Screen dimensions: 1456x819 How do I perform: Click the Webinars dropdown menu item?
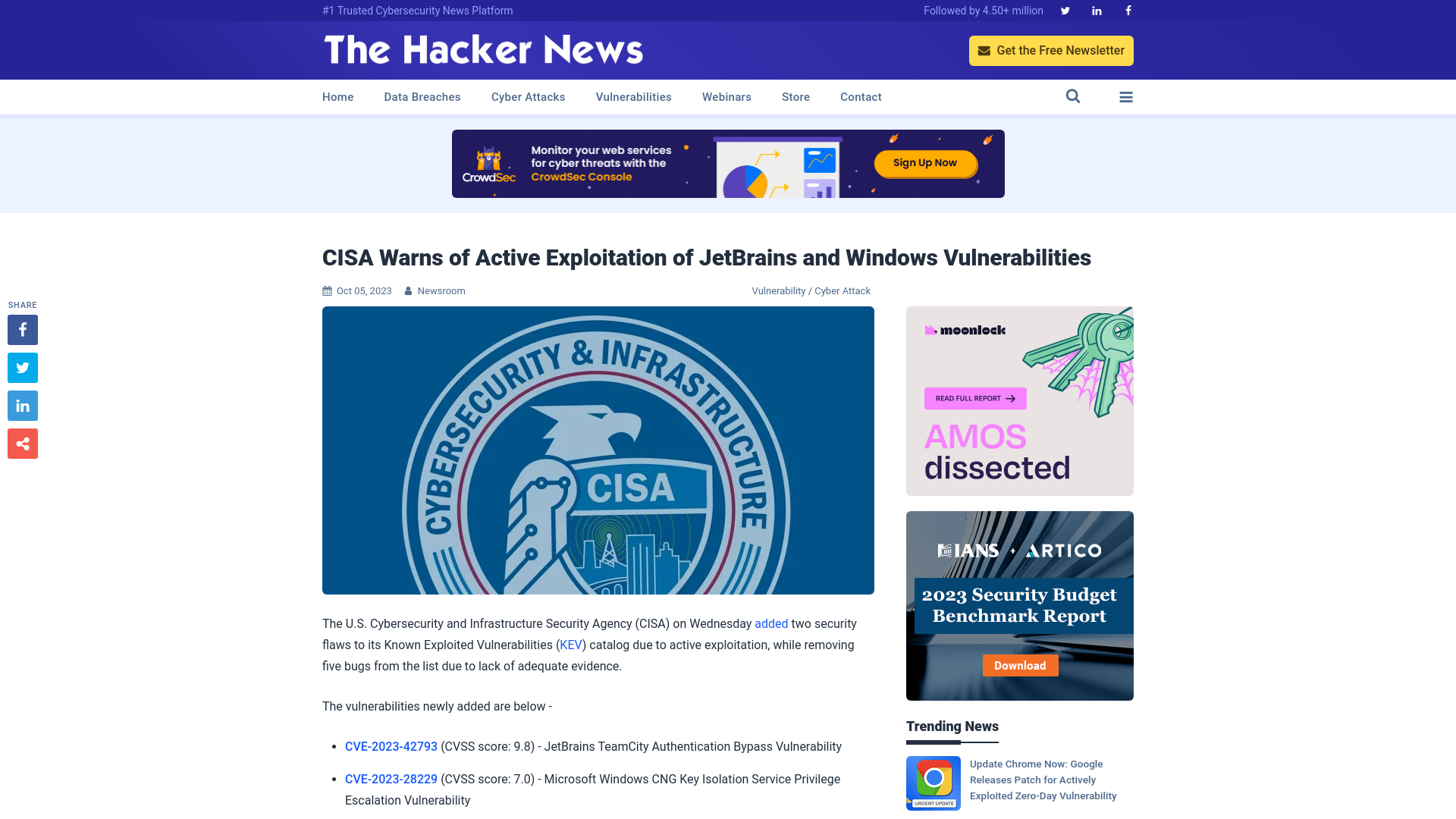(726, 96)
